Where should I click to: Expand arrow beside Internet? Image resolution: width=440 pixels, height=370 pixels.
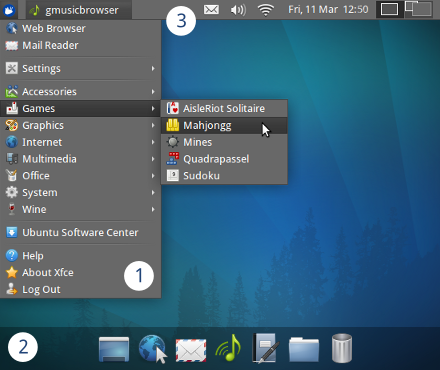pos(153,142)
